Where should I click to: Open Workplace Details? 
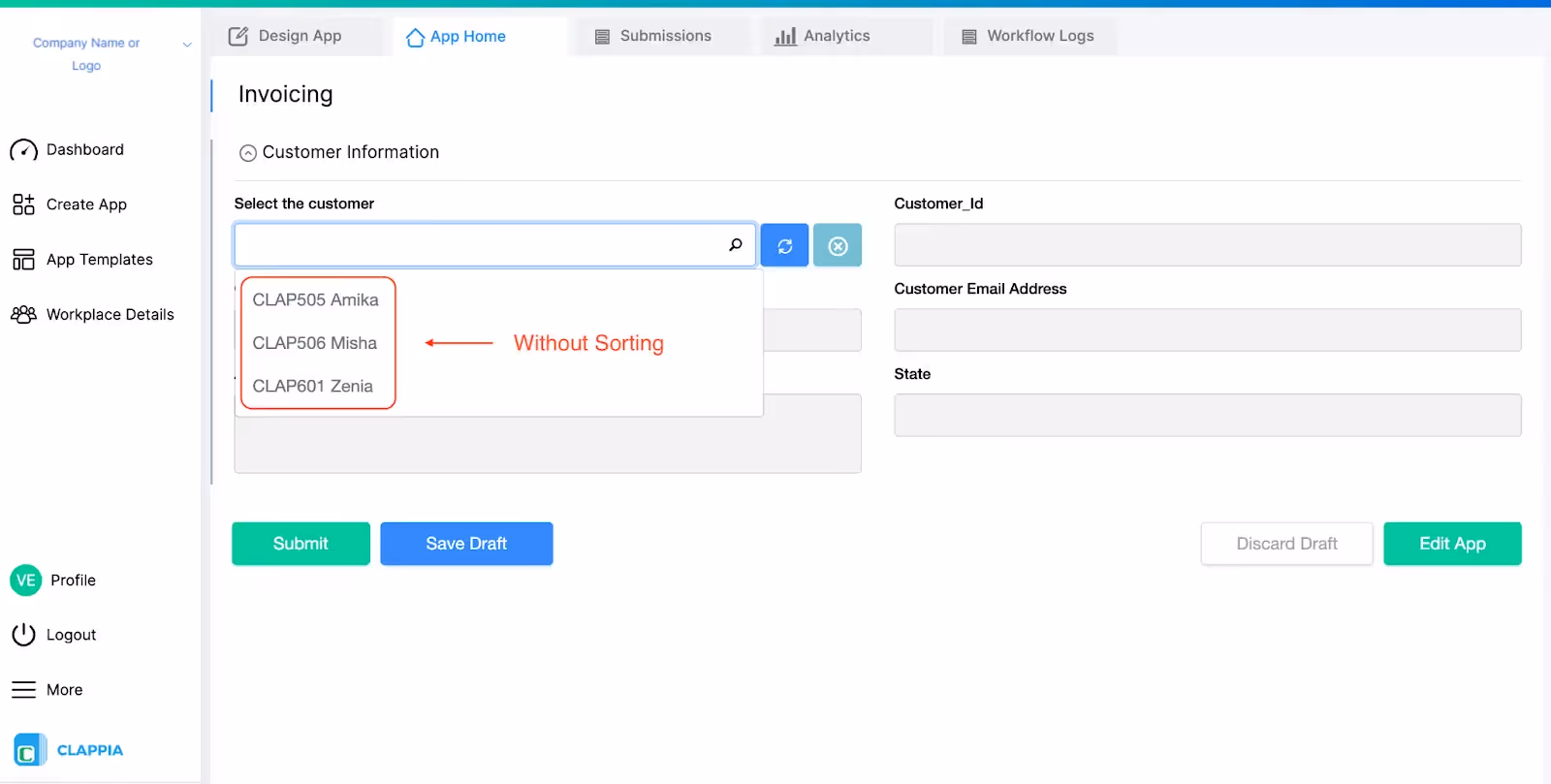pos(111,315)
